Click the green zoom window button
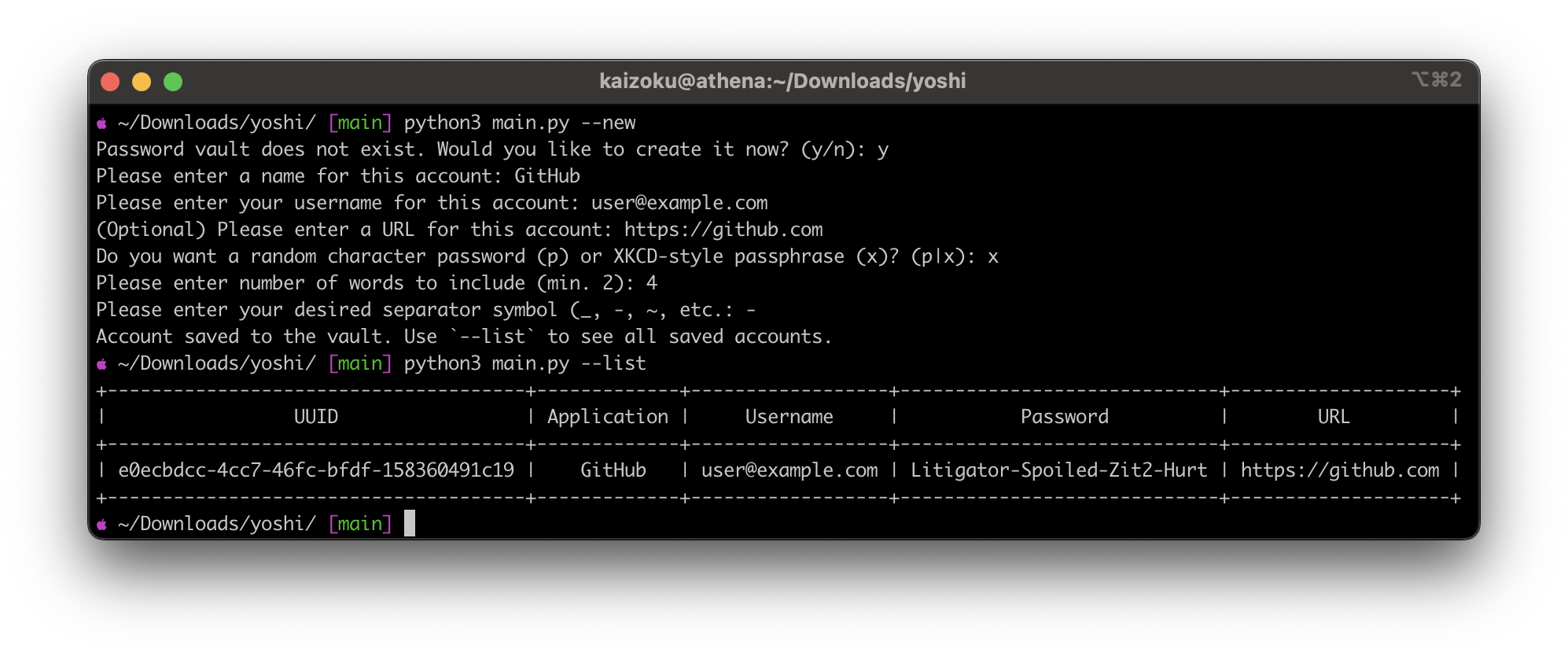Image resolution: width=1568 pixels, height=656 pixels. tap(173, 82)
